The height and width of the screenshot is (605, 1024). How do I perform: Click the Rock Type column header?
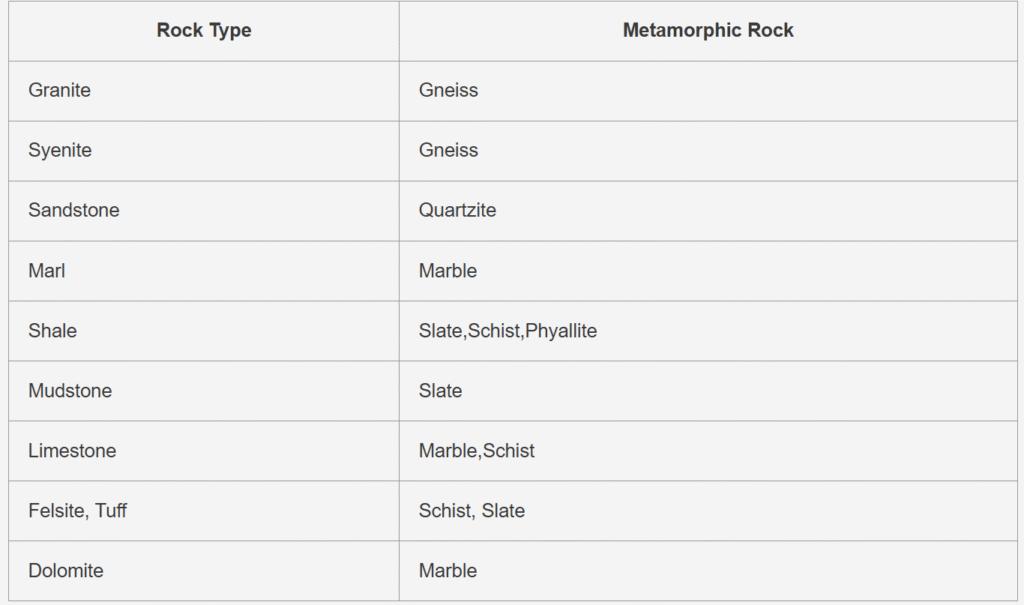pyautogui.click(x=204, y=31)
